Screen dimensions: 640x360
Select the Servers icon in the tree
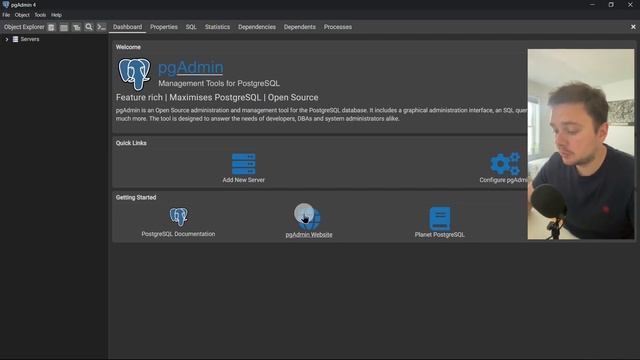pyautogui.click(x=16, y=39)
